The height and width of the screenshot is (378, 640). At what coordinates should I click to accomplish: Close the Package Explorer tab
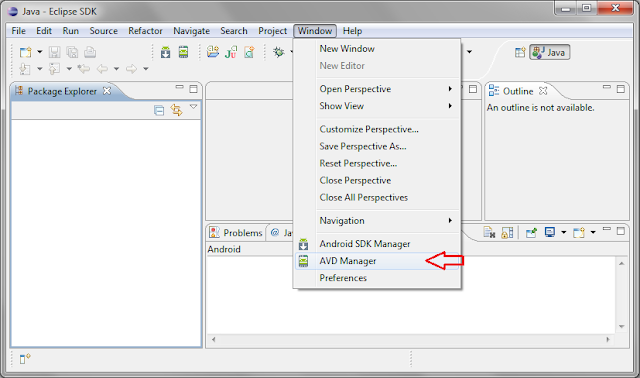(x=107, y=91)
